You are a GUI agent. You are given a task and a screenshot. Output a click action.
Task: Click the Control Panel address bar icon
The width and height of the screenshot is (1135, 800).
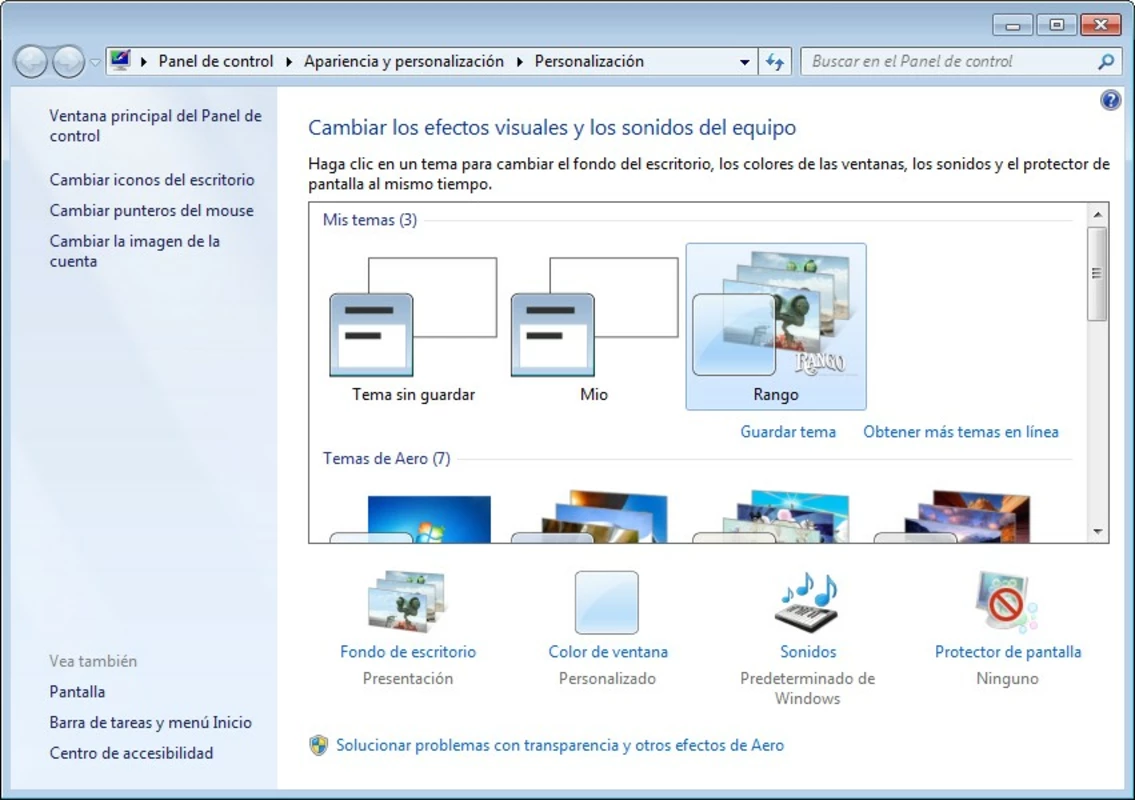pyautogui.click(x=121, y=61)
